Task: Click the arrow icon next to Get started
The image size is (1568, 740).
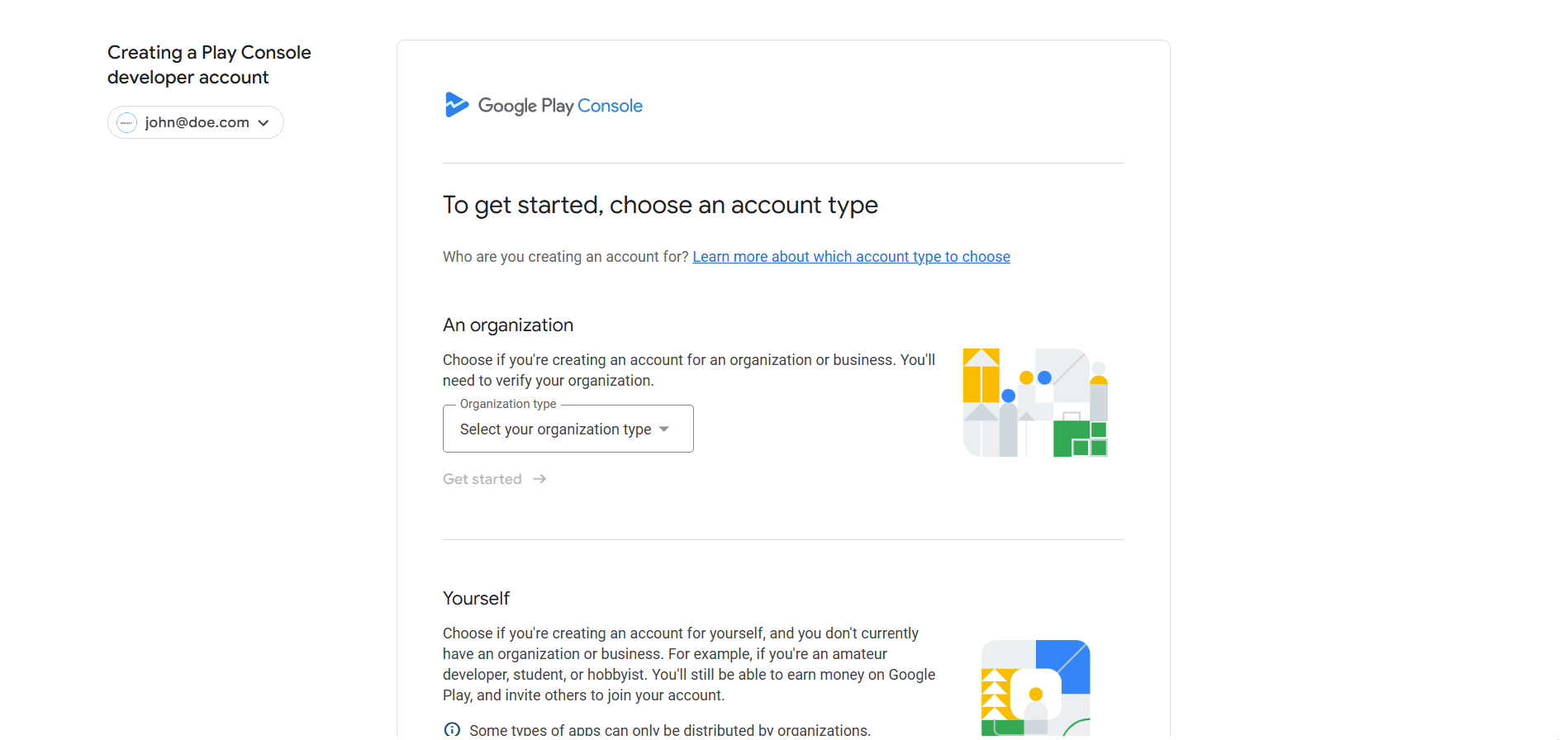Action: point(539,479)
